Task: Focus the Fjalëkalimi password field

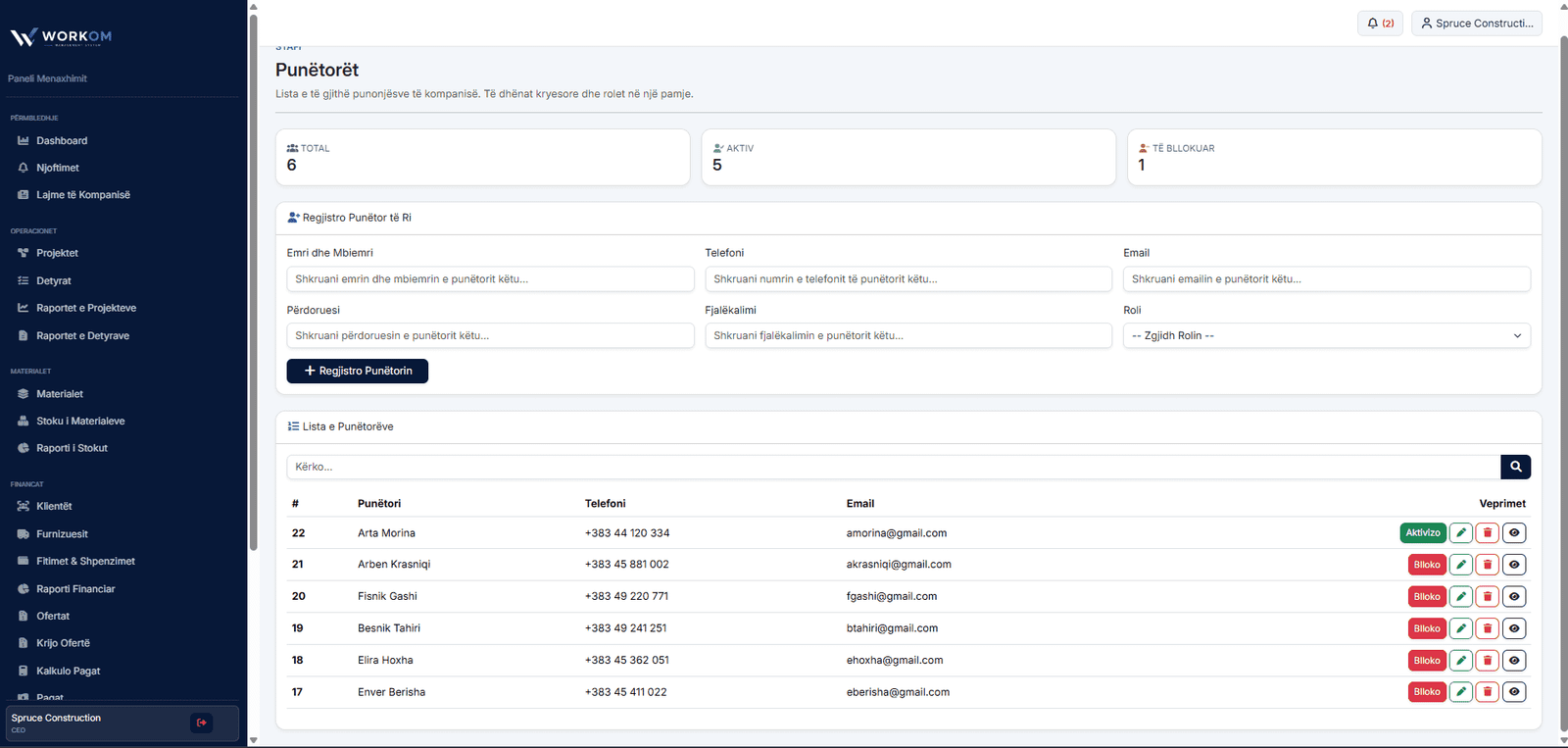Action: (x=908, y=335)
